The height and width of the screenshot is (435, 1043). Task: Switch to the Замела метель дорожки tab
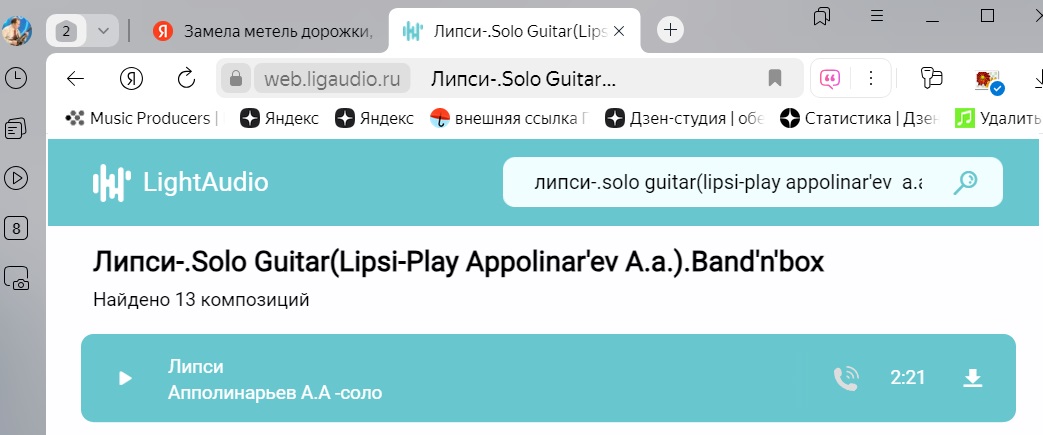[x=265, y=31]
